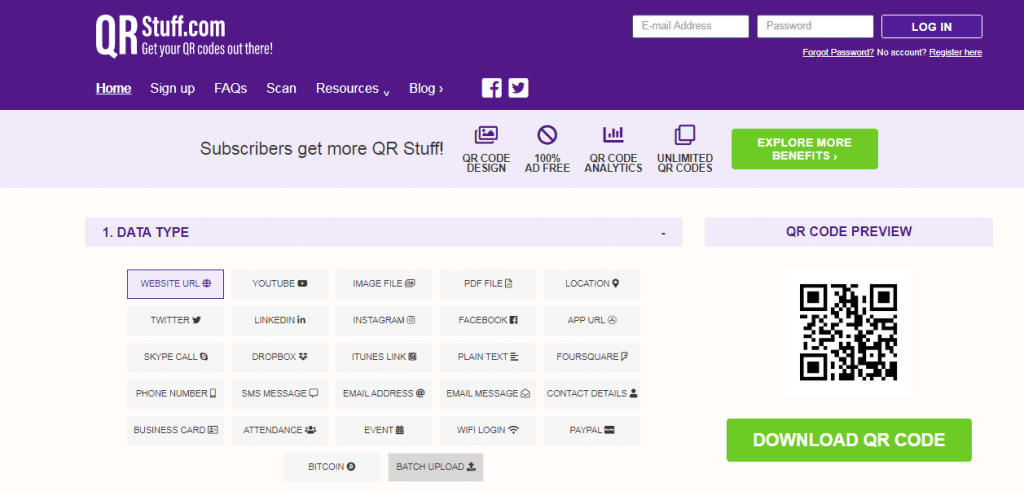
Task: Choose the iTunes Link data type
Action: 384,357
